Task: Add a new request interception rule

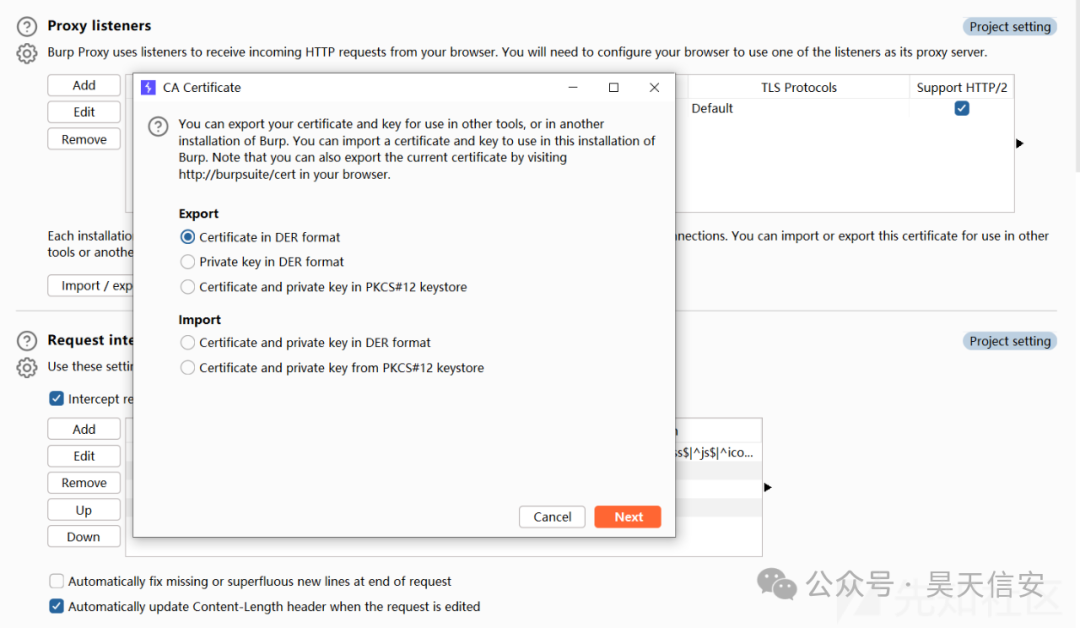Action: pos(84,430)
